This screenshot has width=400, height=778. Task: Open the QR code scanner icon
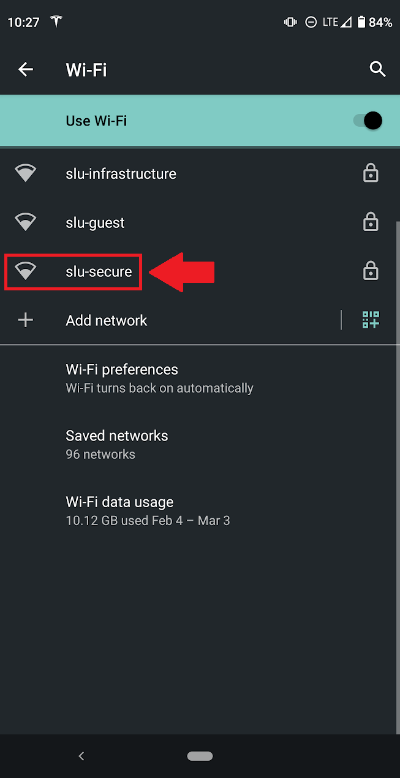click(371, 320)
